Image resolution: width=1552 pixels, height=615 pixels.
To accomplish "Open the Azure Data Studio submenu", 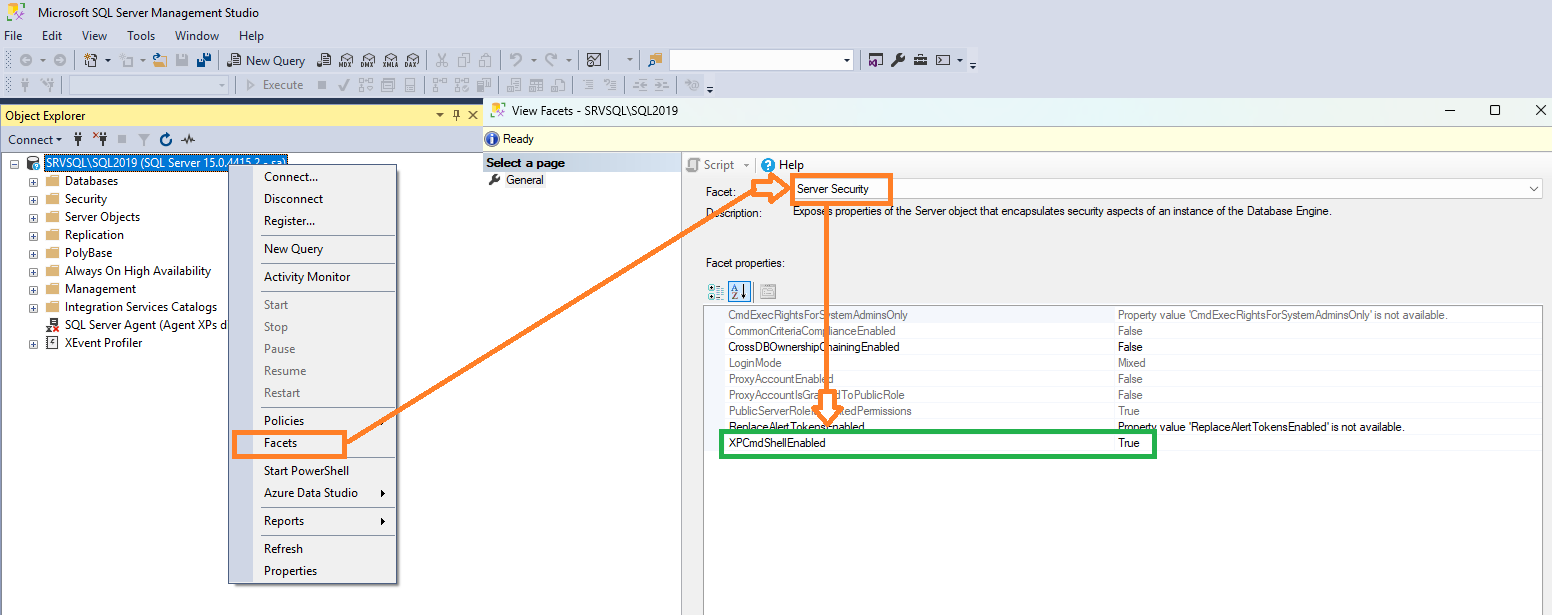I will point(312,493).
